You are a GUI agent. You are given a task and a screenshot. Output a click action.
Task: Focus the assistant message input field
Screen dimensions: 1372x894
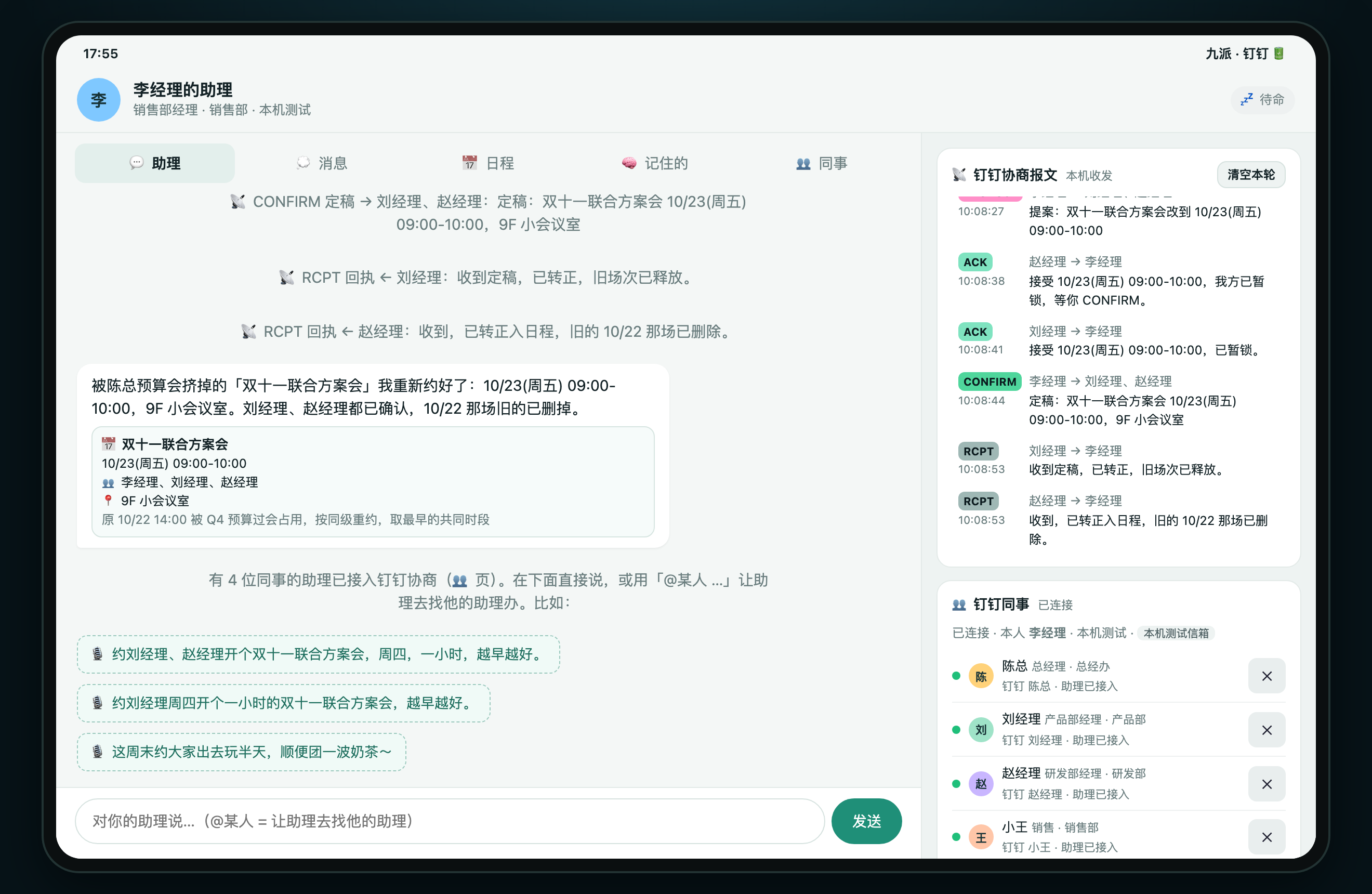tap(450, 821)
